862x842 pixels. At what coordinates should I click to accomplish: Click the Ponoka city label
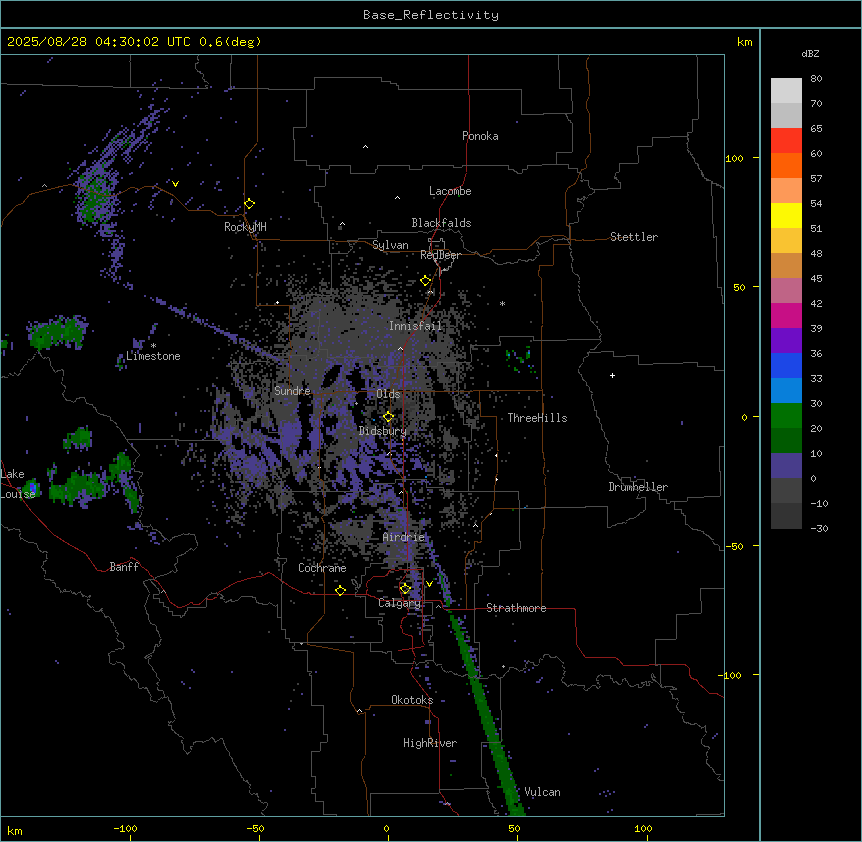(480, 136)
